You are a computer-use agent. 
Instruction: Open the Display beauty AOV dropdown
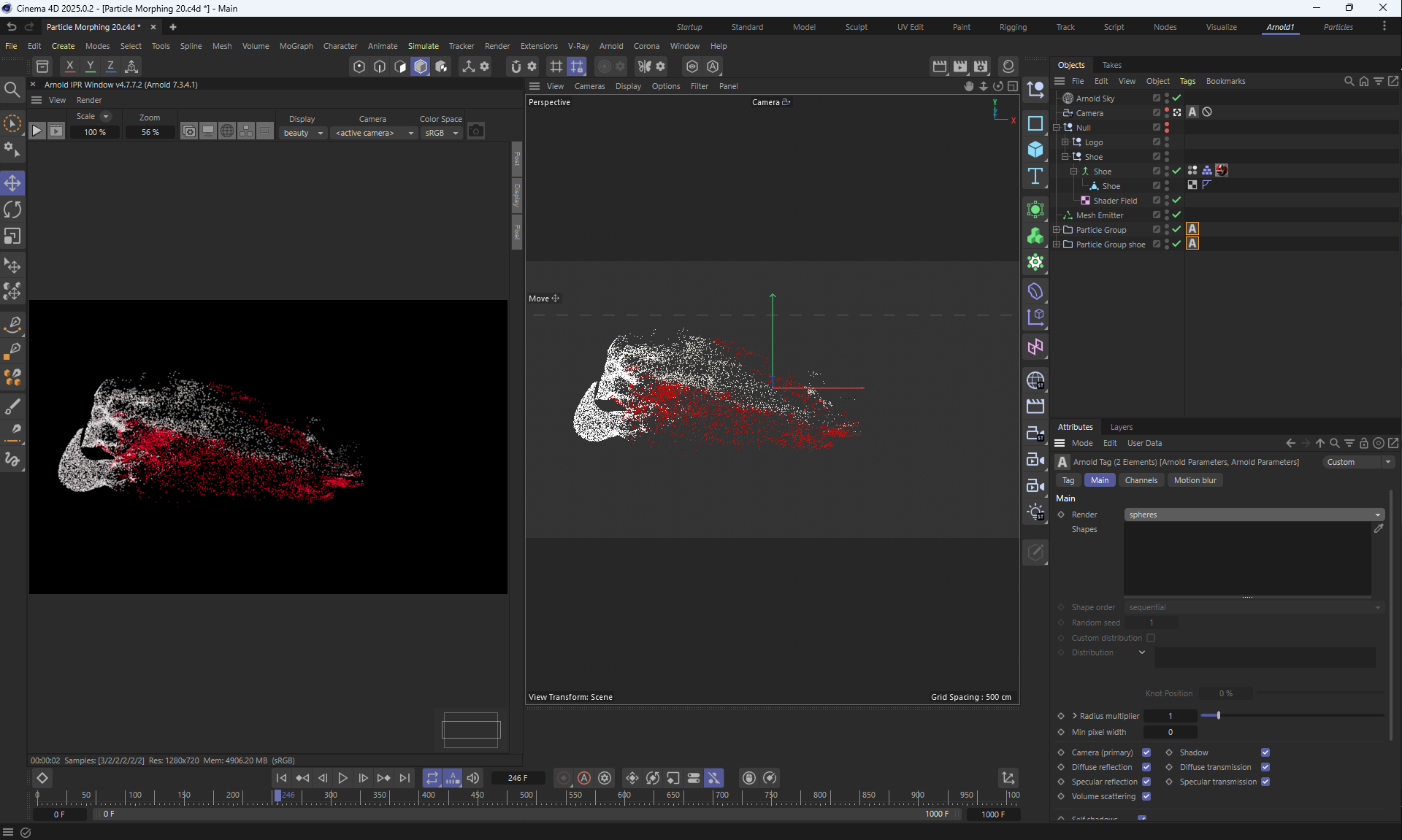pos(303,133)
